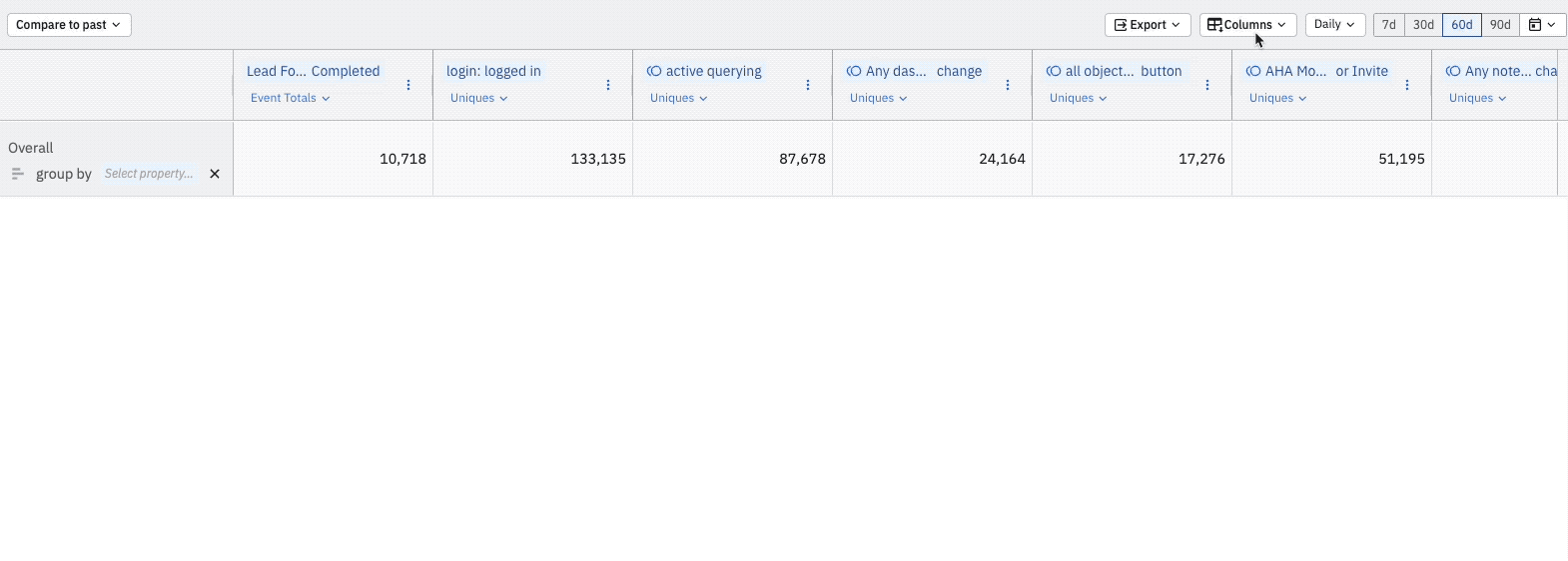Switch to the 90d time range
This screenshot has width=1568, height=561.
tap(1500, 25)
